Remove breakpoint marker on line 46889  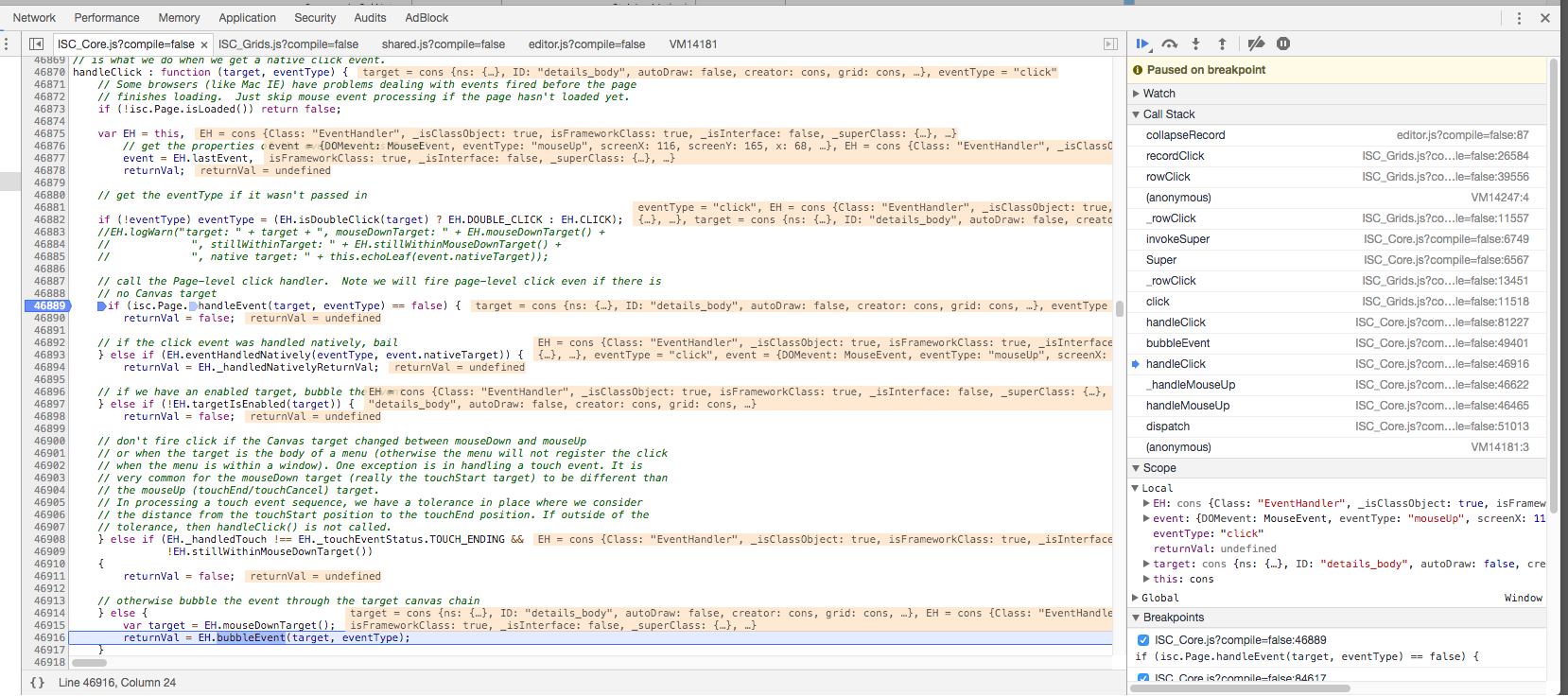[x=49, y=305]
